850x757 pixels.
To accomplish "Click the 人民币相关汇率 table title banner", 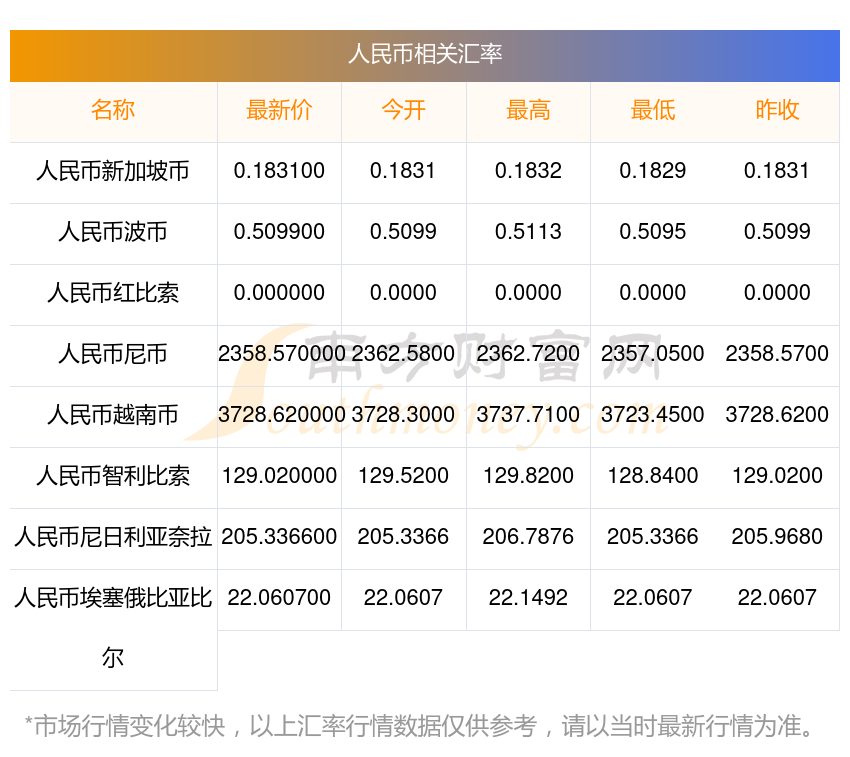I will pos(425,54).
